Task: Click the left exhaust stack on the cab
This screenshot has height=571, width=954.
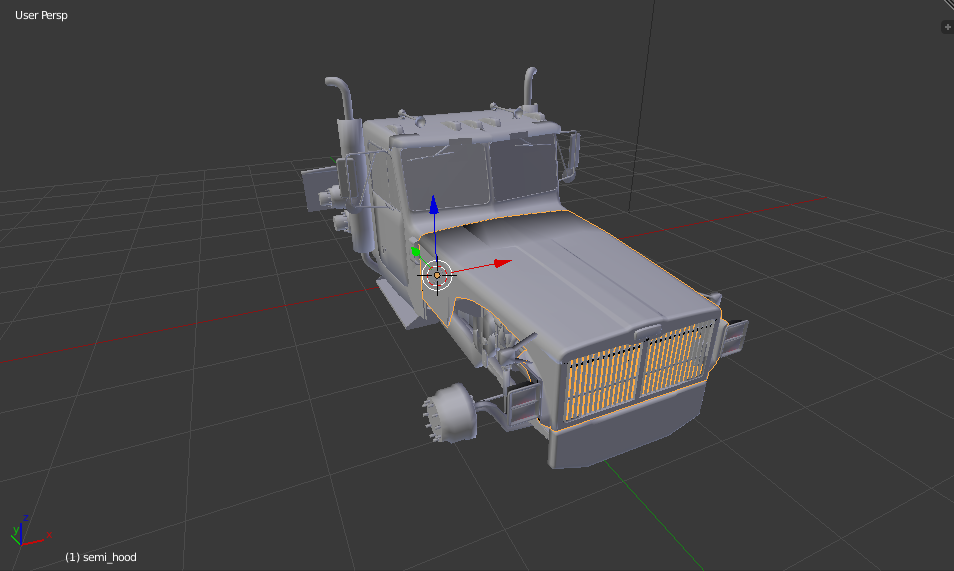Action: [x=348, y=164]
